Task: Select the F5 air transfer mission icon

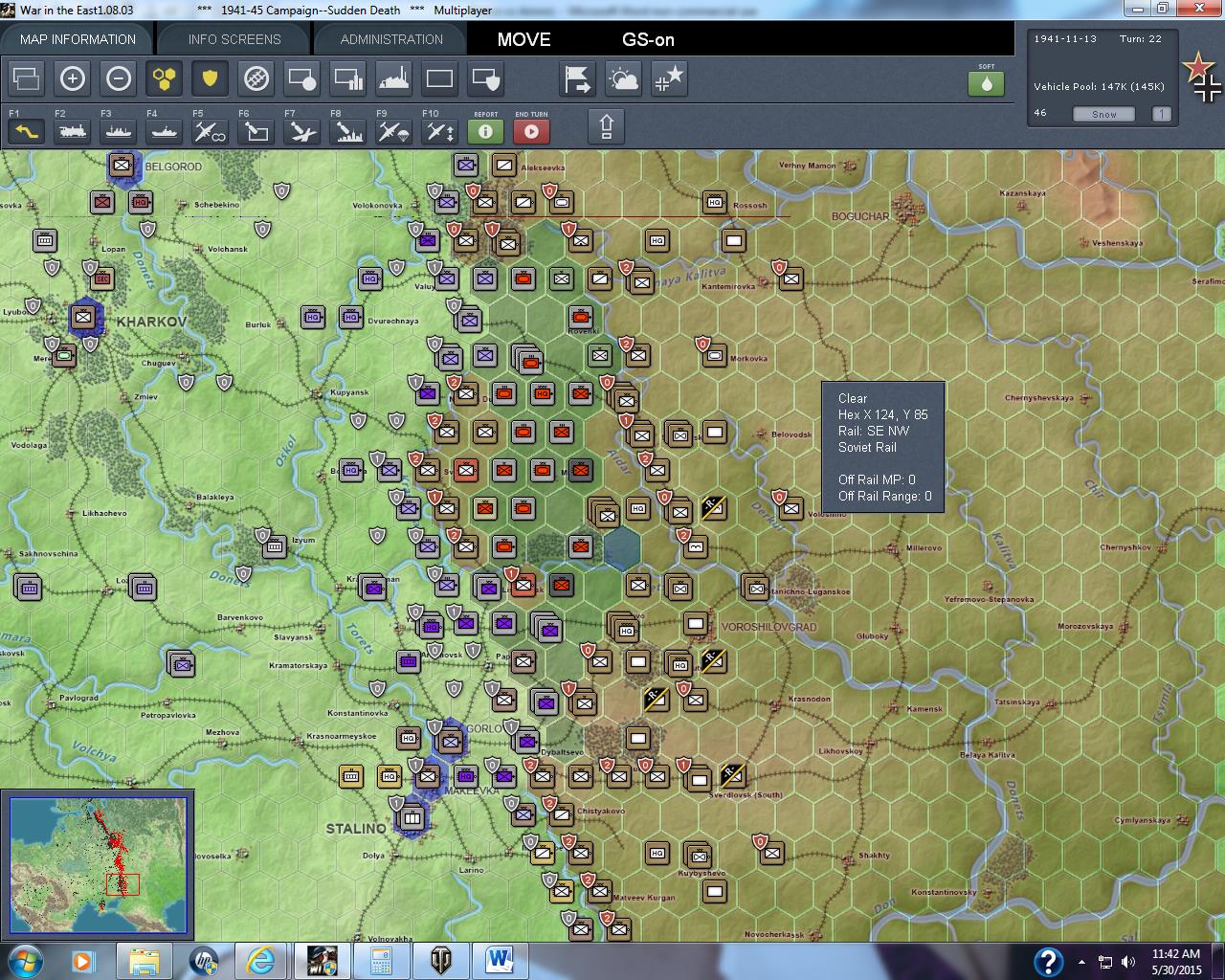Action: click(x=209, y=131)
